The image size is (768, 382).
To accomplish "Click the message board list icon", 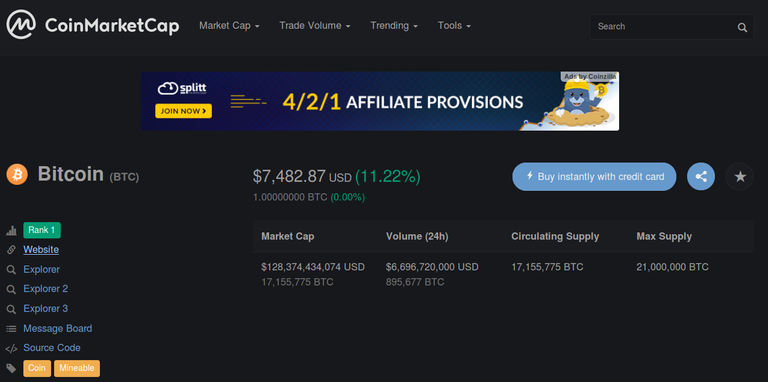I will 11,329.
